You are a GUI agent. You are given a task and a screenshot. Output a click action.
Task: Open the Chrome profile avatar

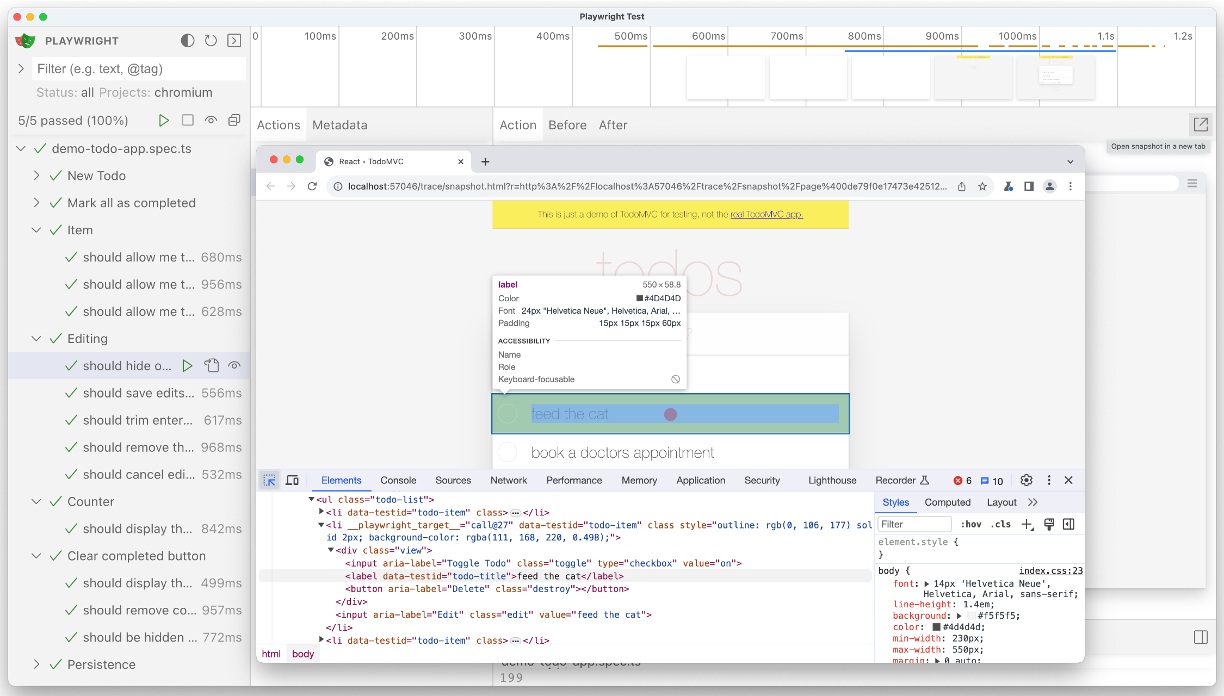point(1050,186)
